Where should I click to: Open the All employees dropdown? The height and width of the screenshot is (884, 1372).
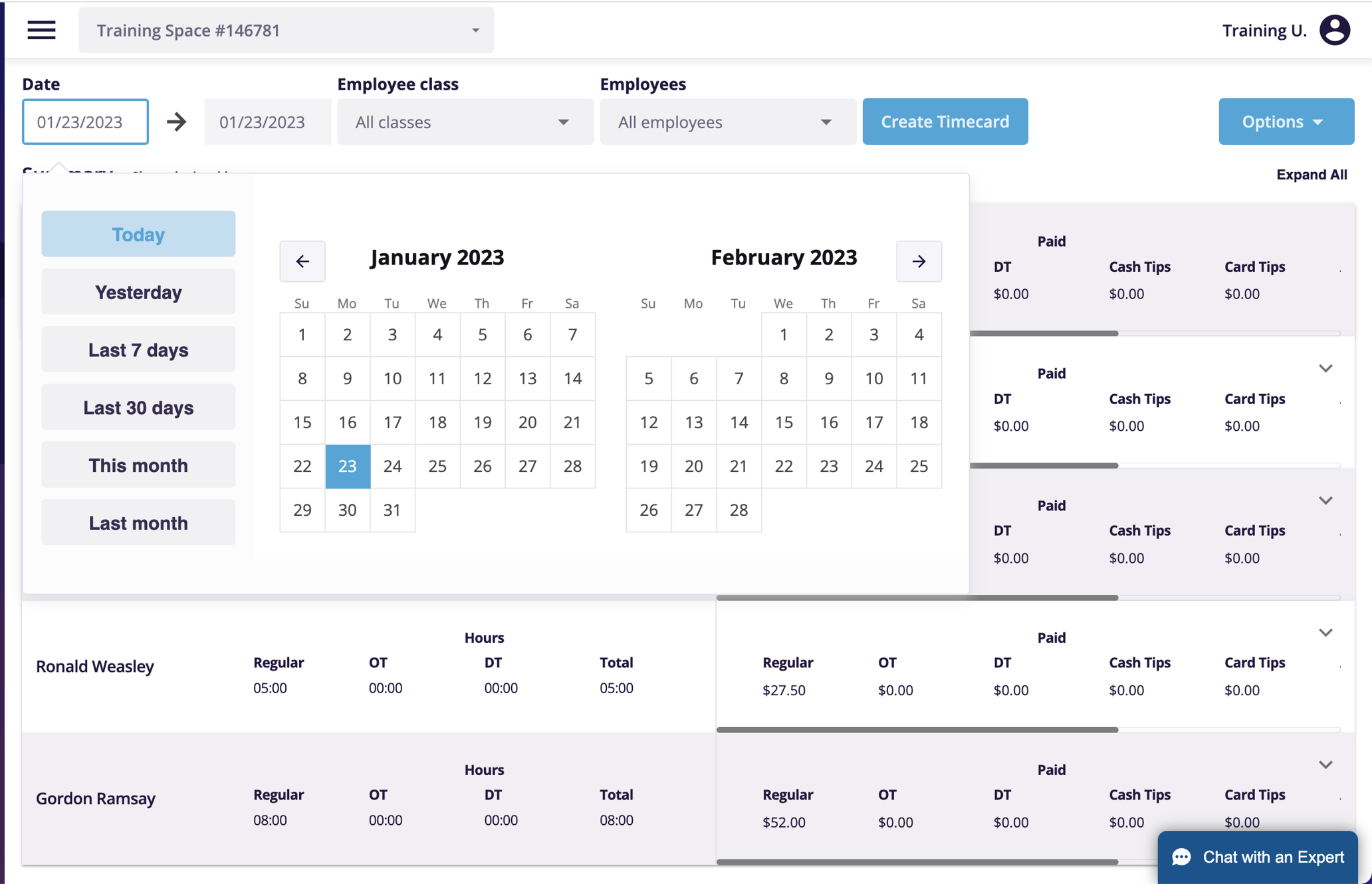coord(727,122)
